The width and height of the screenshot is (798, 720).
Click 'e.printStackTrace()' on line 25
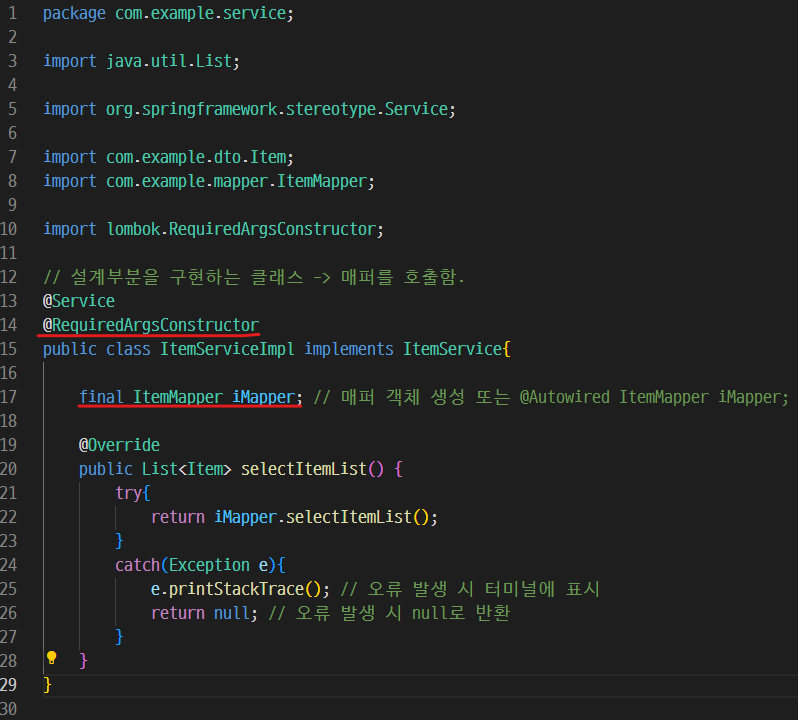pyautogui.click(x=237, y=589)
